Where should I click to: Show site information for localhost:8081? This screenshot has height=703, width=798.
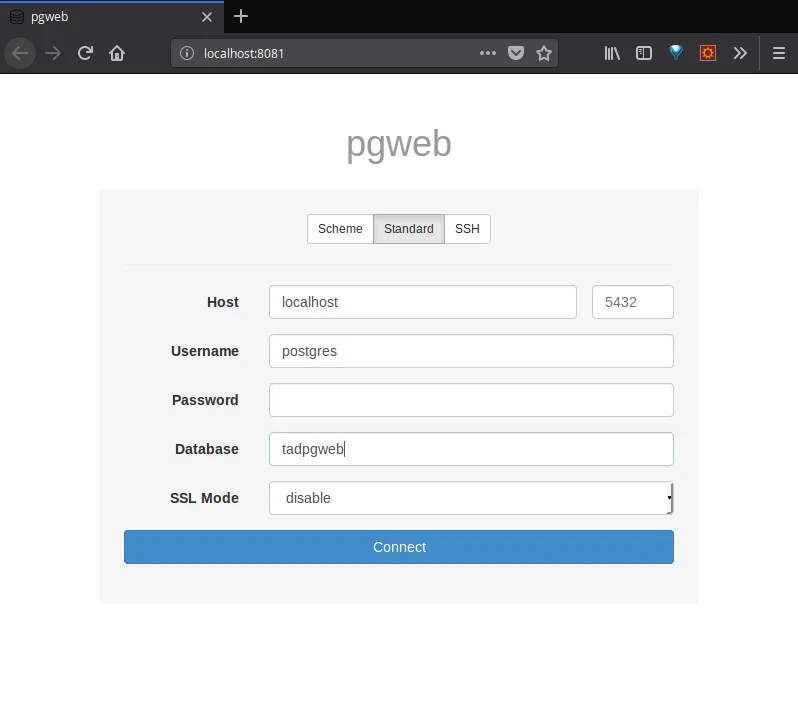coord(187,53)
